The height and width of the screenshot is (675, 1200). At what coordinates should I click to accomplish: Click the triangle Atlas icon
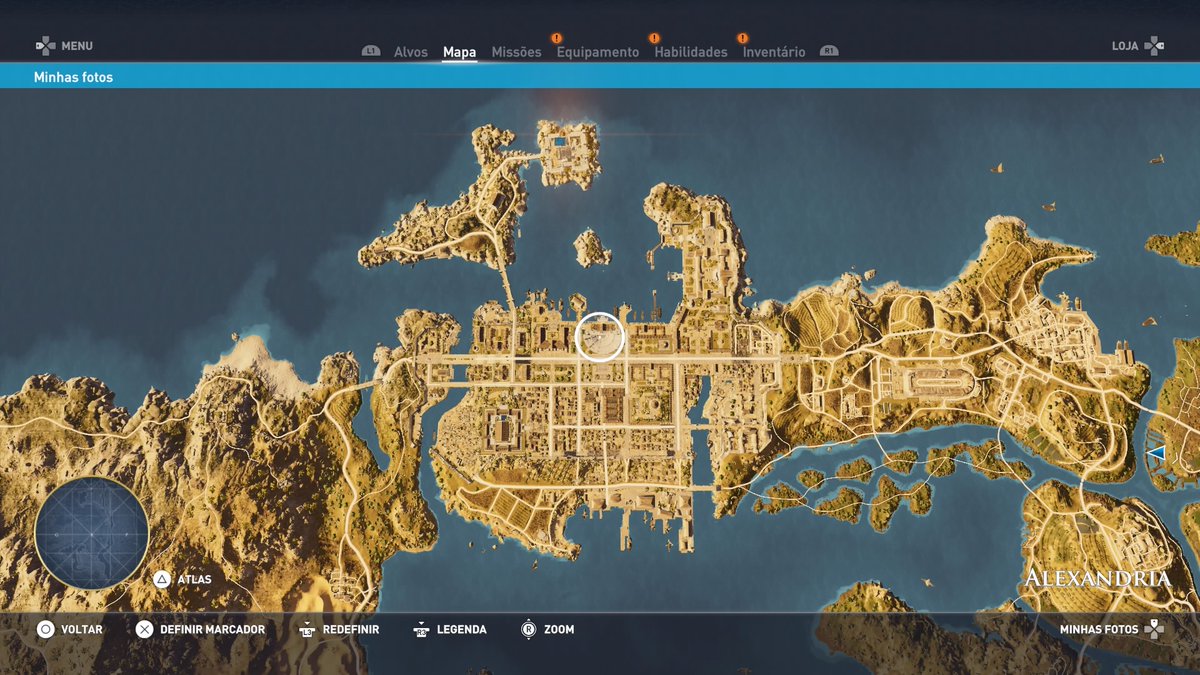(162, 578)
